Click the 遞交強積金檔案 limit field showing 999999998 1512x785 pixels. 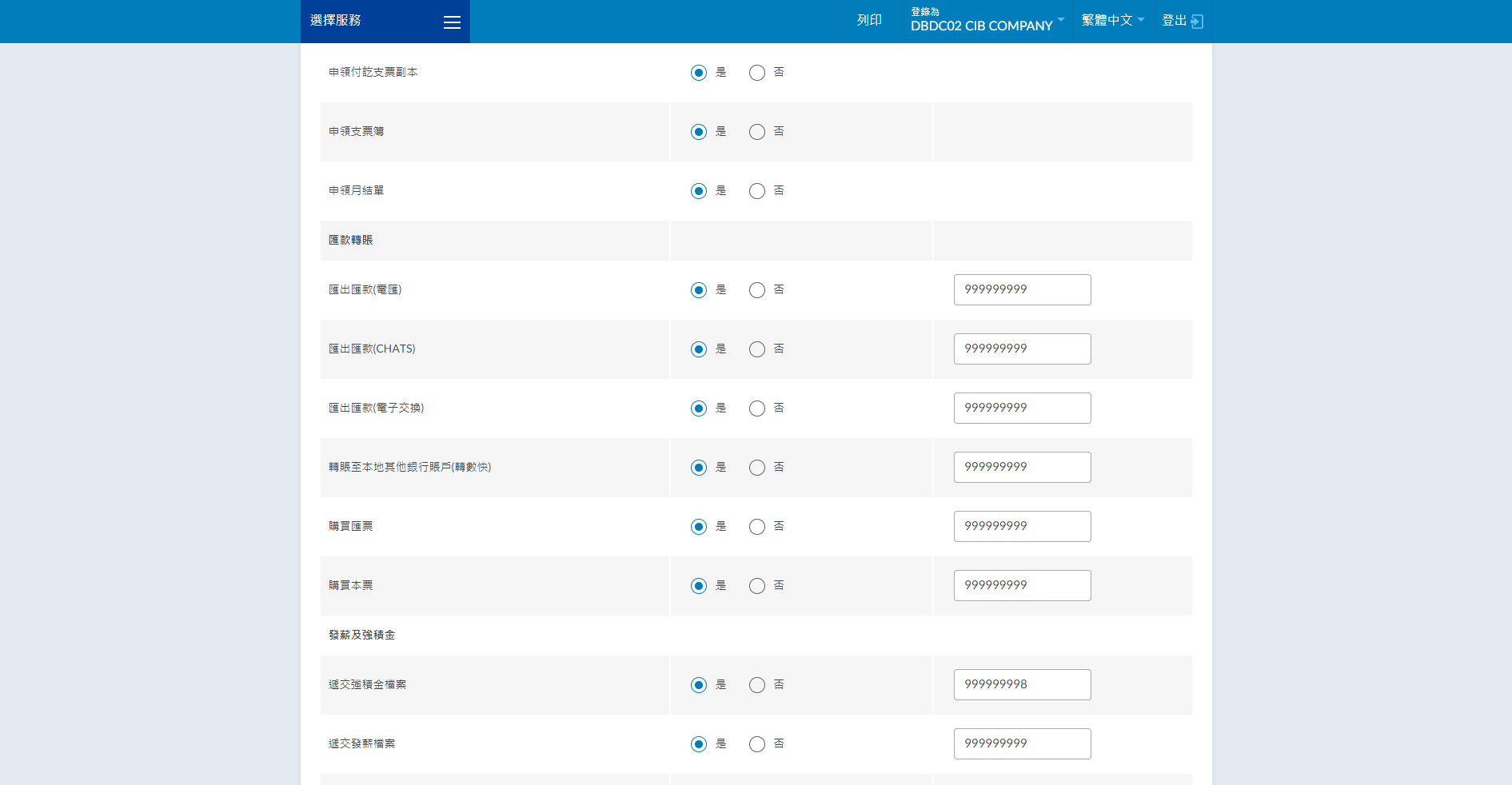1022,685
